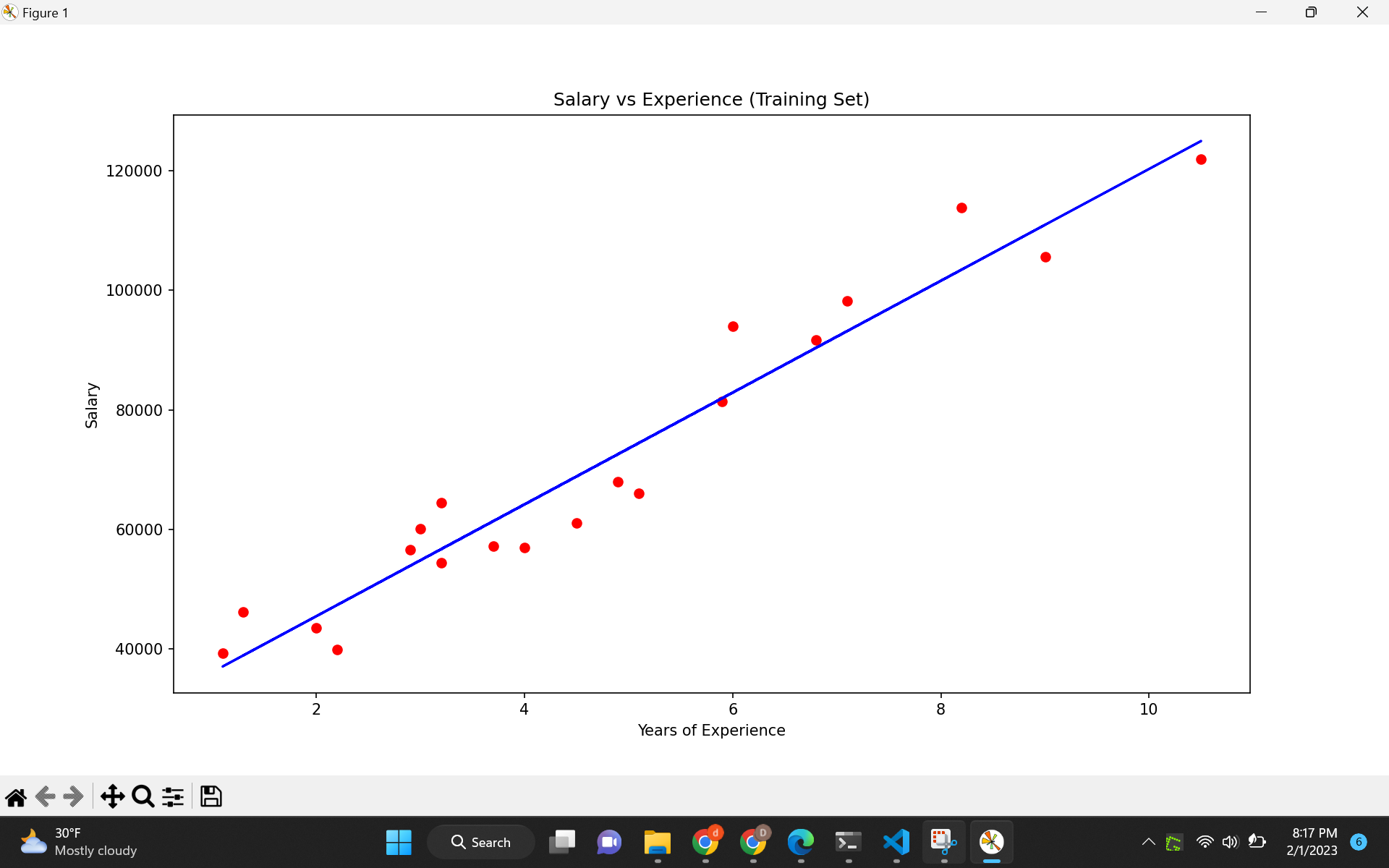Open File Explorer from the taskbar
The image size is (1389, 868).
657,842
